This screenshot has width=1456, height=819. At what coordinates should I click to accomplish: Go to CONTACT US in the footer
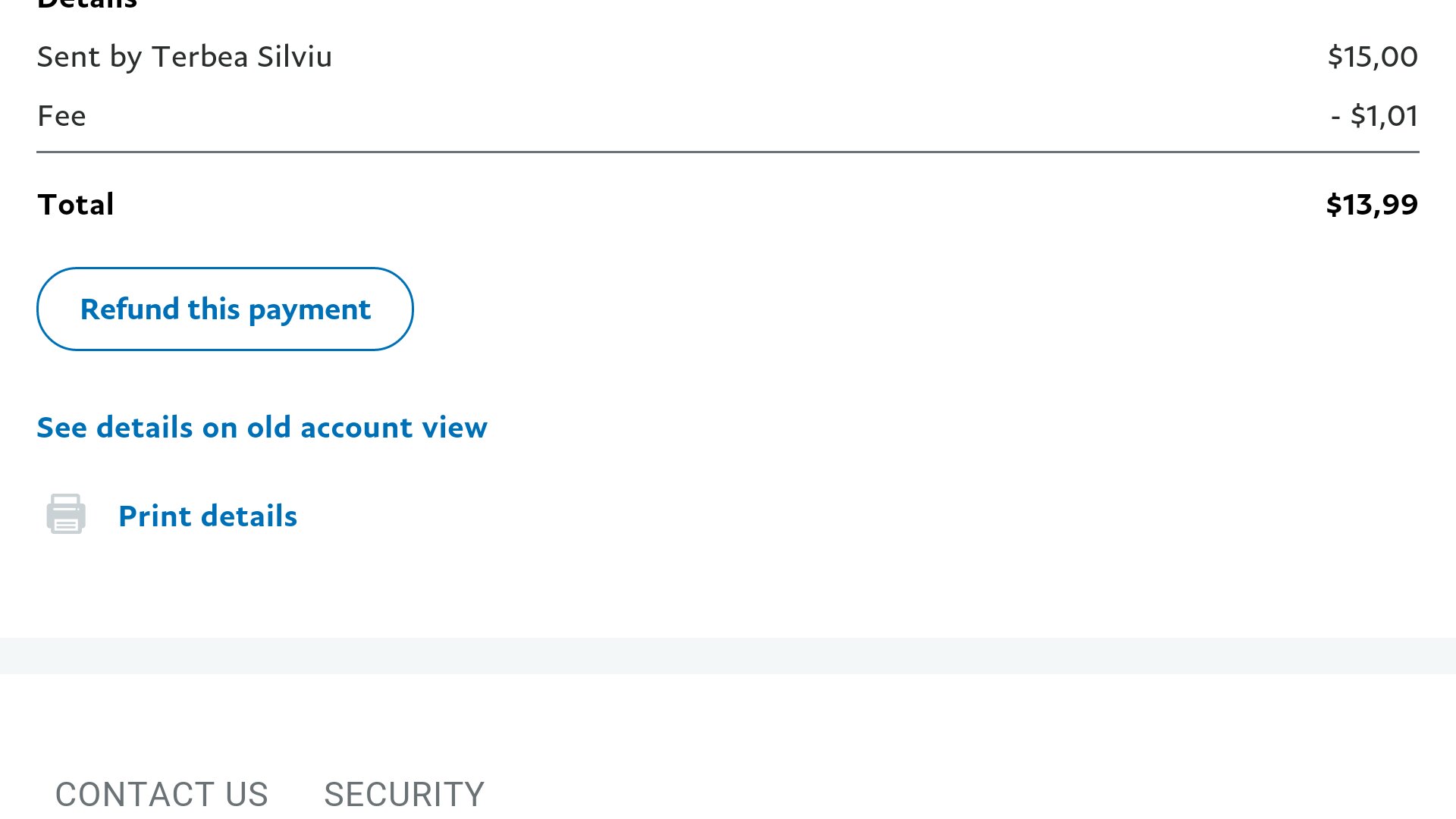[x=162, y=794]
